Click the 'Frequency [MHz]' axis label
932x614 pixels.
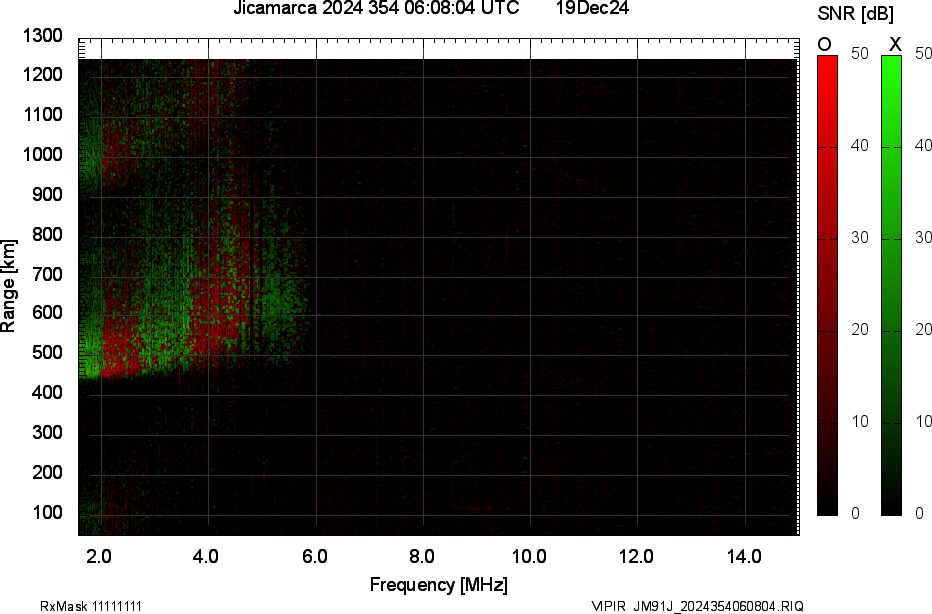point(439,584)
